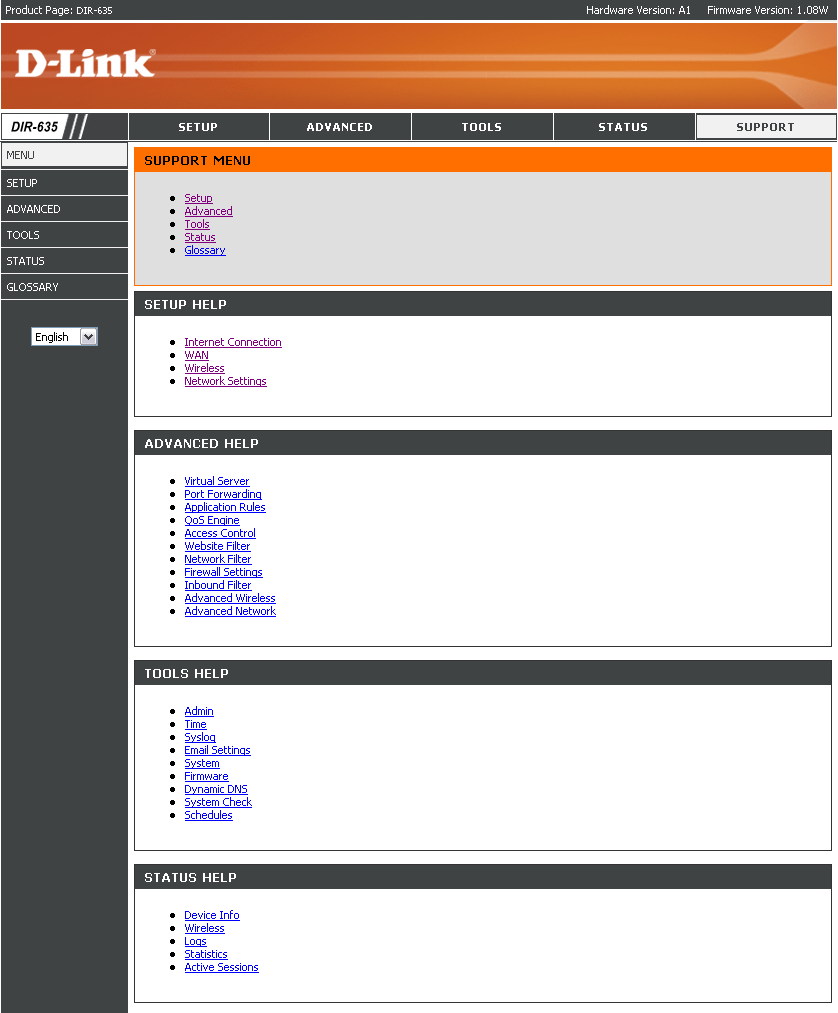Open the Admin help link
Screen dimensions: 838x1013
(199, 711)
